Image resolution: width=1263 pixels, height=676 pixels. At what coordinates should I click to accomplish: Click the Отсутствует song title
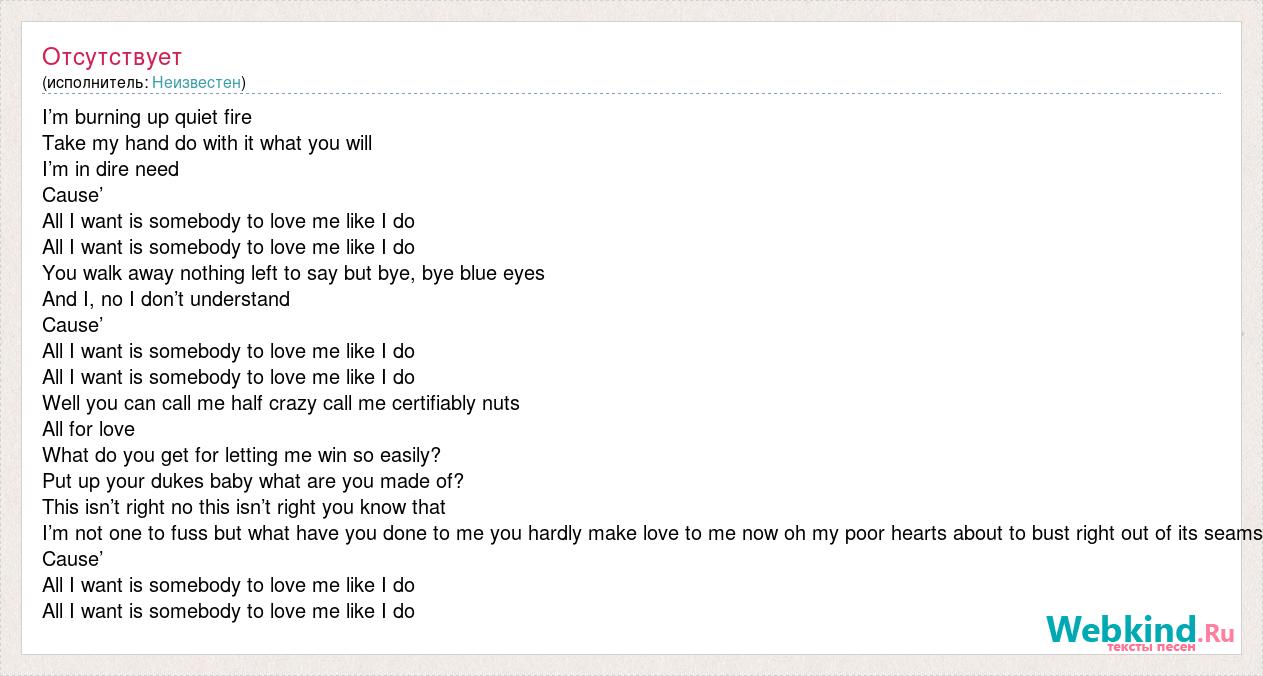pyautogui.click(x=112, y=56)
